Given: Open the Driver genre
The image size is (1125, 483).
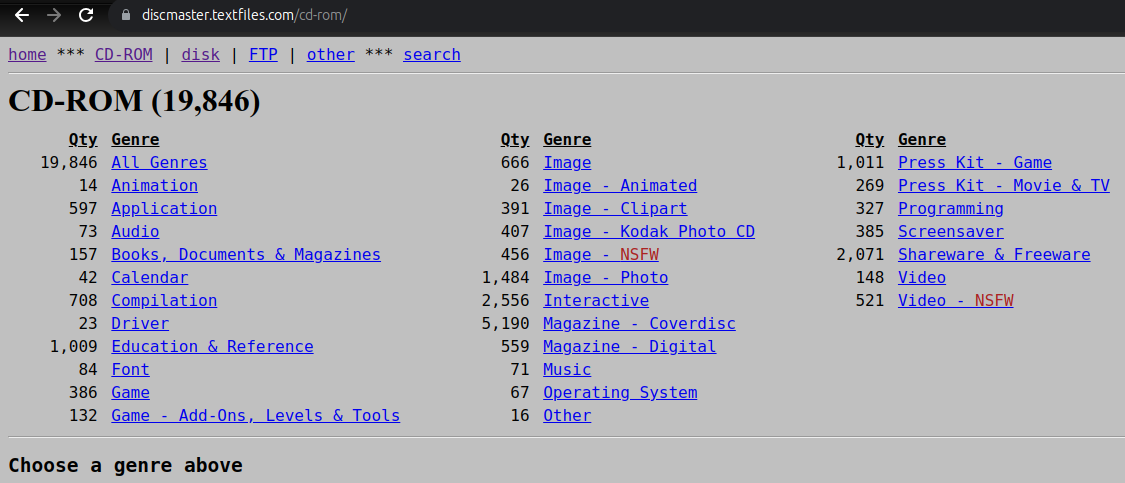Looking at the screenshot, I should (140, 324).
